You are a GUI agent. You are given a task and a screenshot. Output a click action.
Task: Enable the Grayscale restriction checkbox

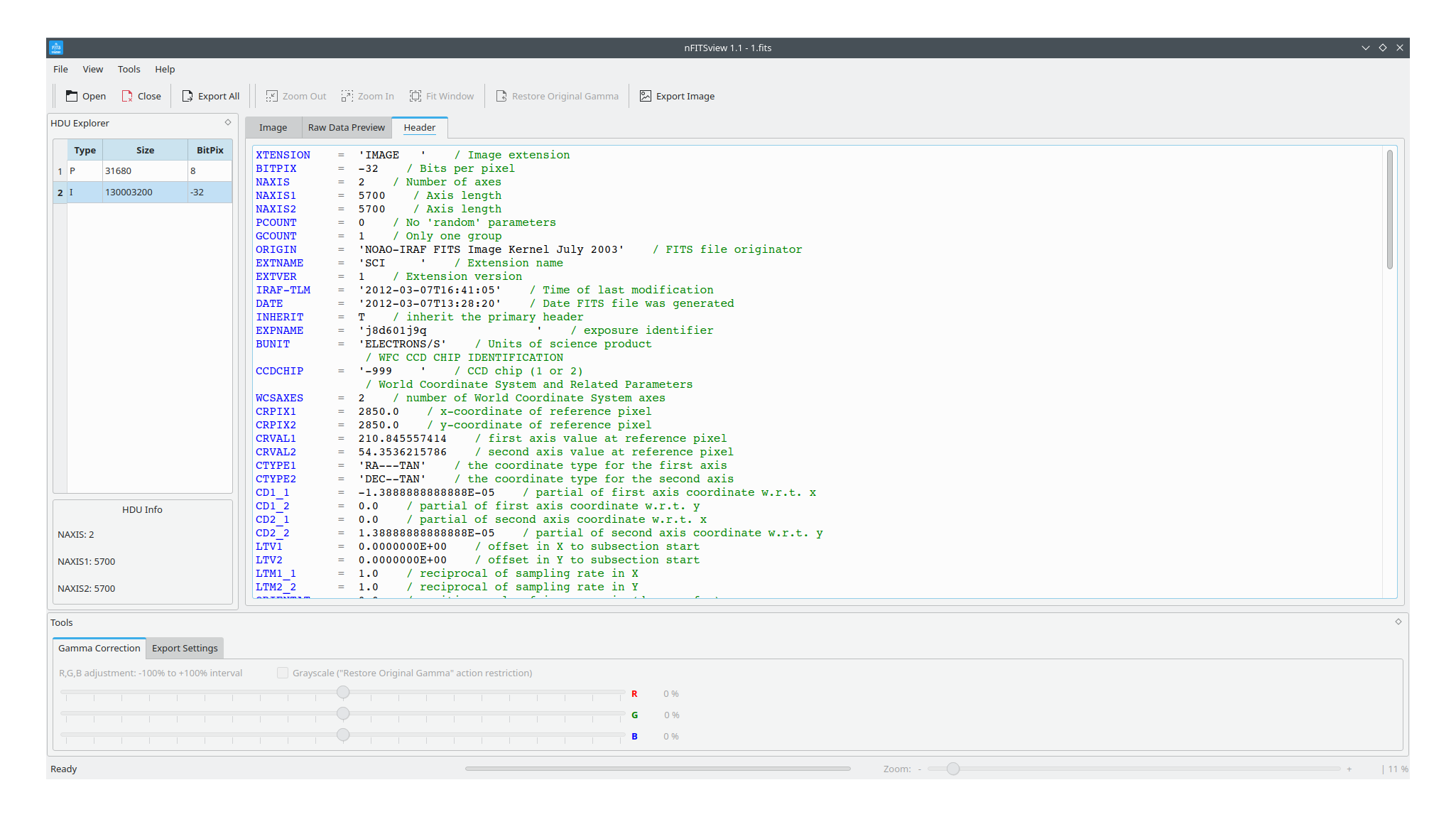pyautogui.click(x=283, y=673)
